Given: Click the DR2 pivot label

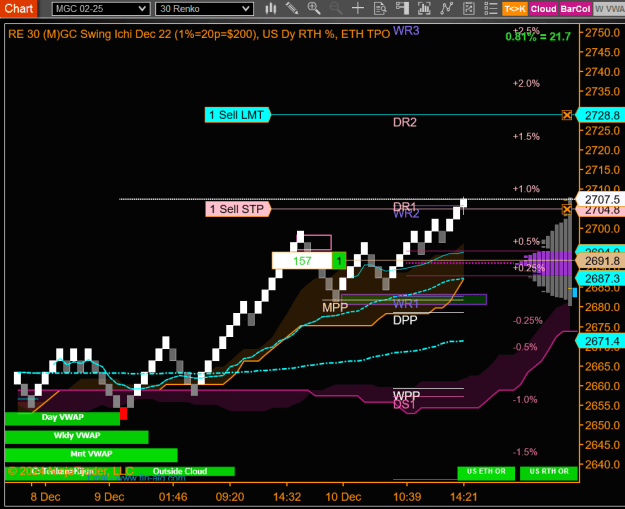Looking at the screenshot, I should pos(405,122).
